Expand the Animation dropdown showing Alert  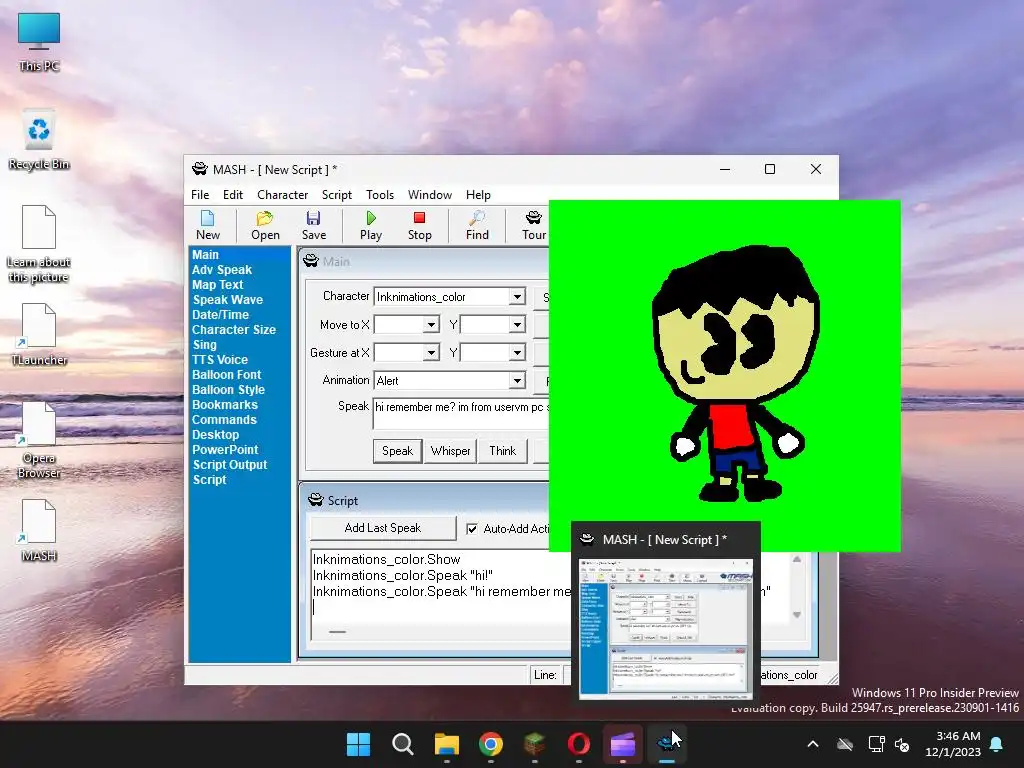tap(517, 380)
